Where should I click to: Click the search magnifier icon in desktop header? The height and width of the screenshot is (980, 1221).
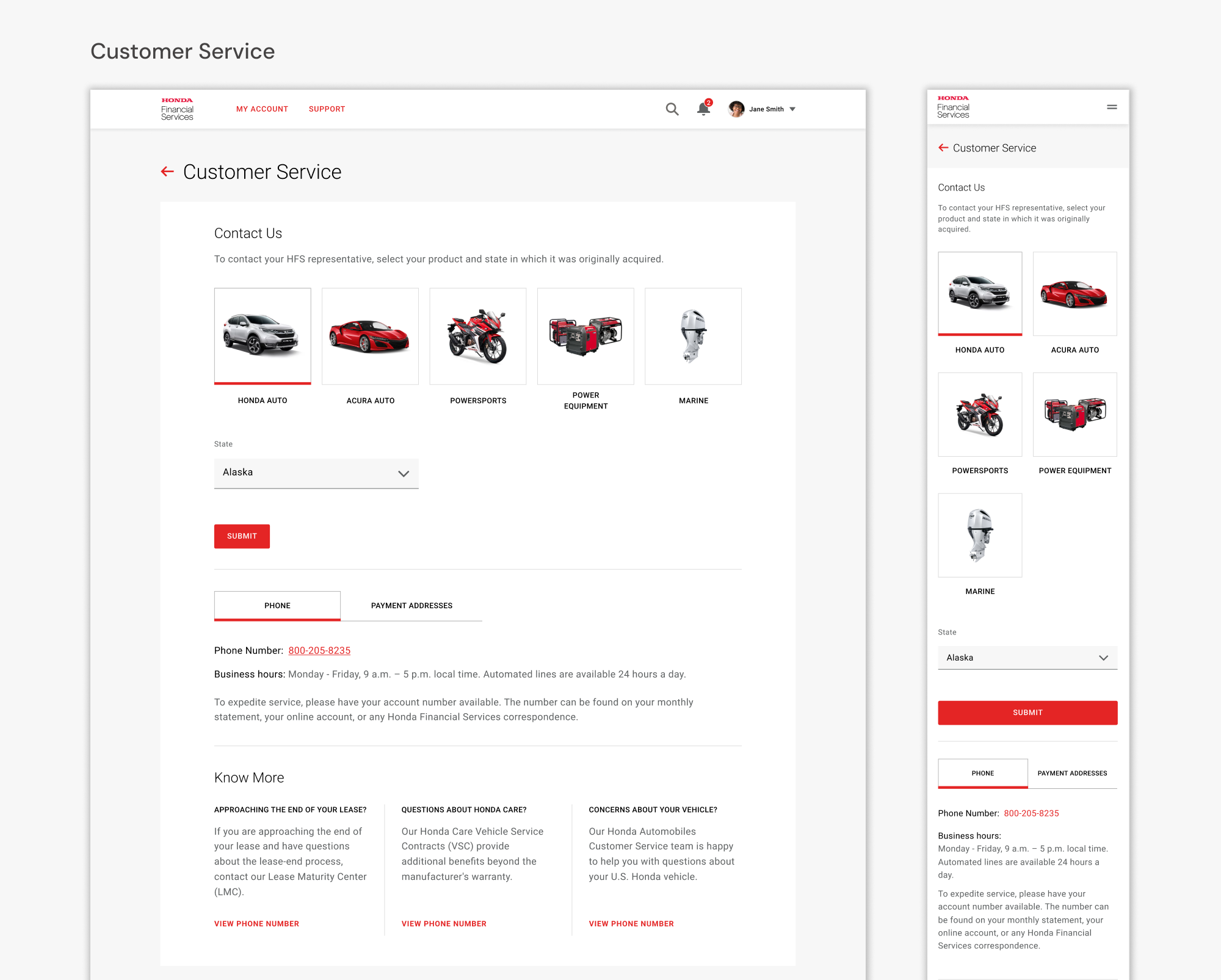tap(672, 109)
